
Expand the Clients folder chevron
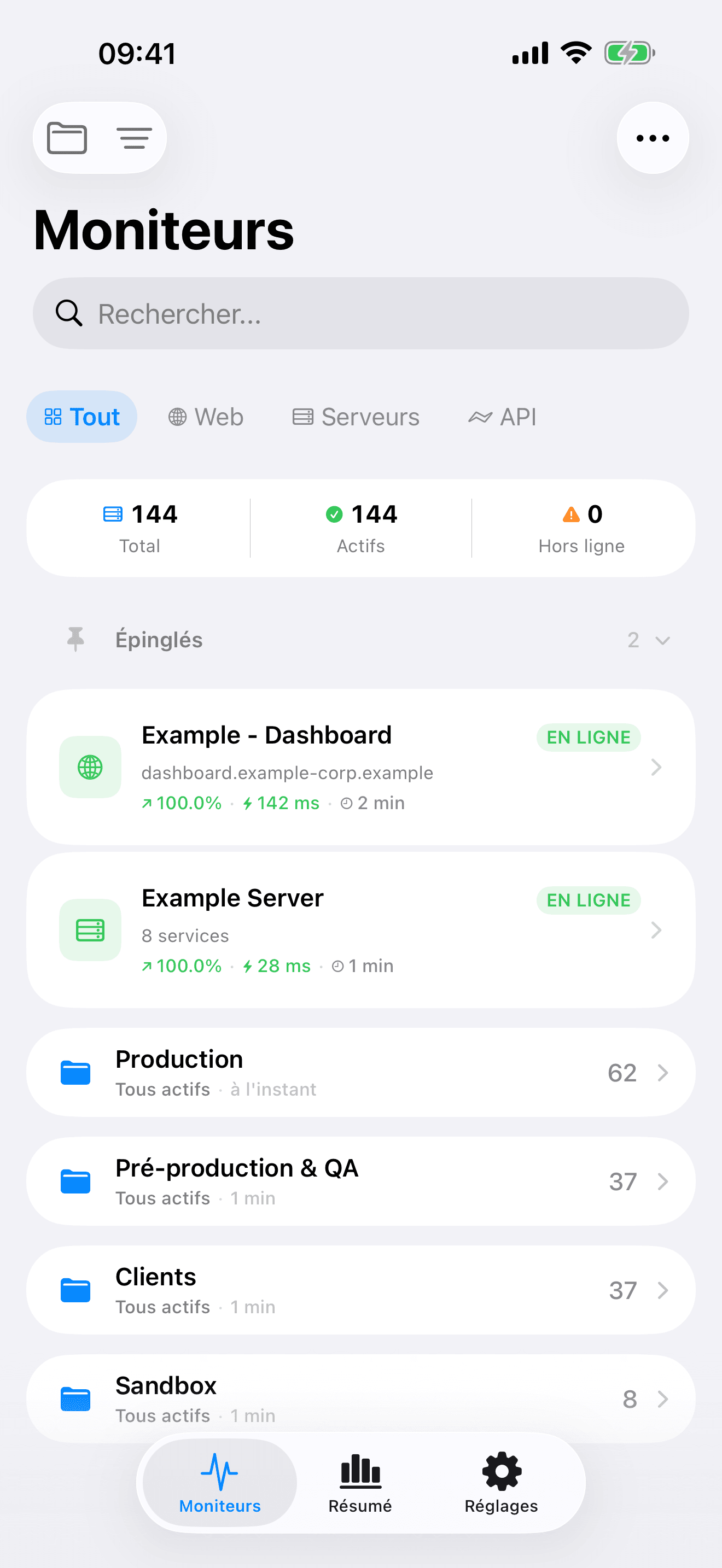[x=663, y=1290]
